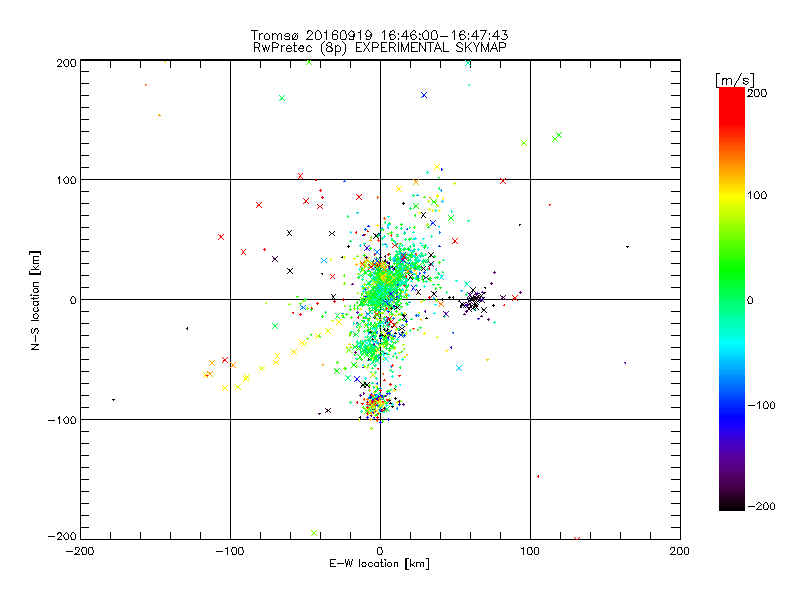Viewport: 800px width, 600px height.
Task: Click the blue X marker near top of plot
Action: (x=424, y=95)
